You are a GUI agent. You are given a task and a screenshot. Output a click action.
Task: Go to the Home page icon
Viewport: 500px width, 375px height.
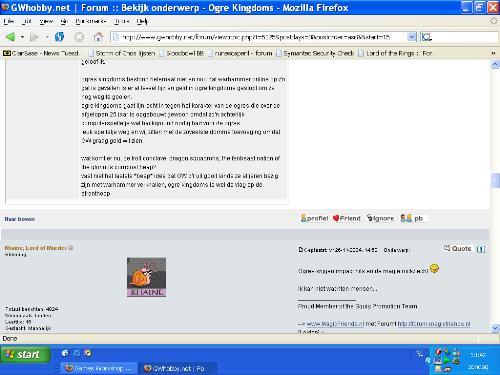coord(98,37)
